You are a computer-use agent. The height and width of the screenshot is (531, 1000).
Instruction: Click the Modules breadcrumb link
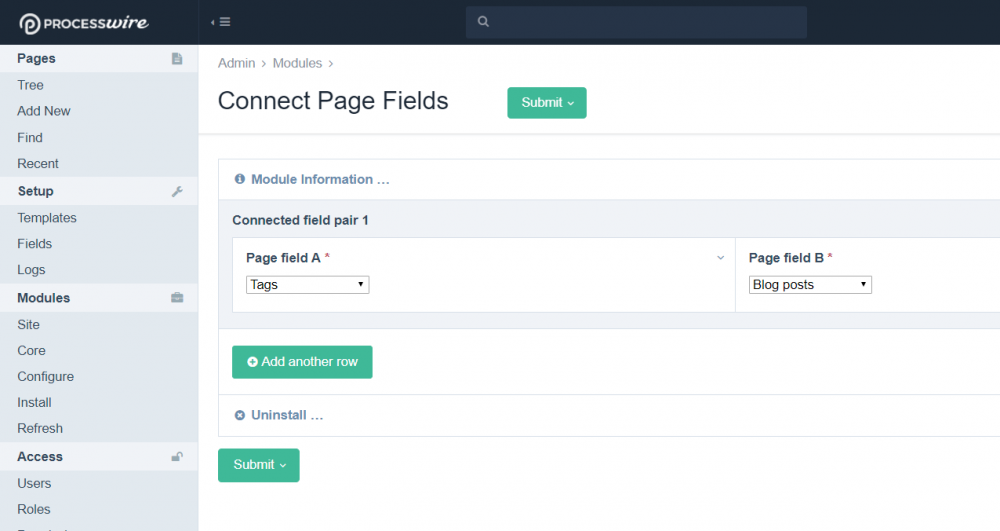point(297,63)
